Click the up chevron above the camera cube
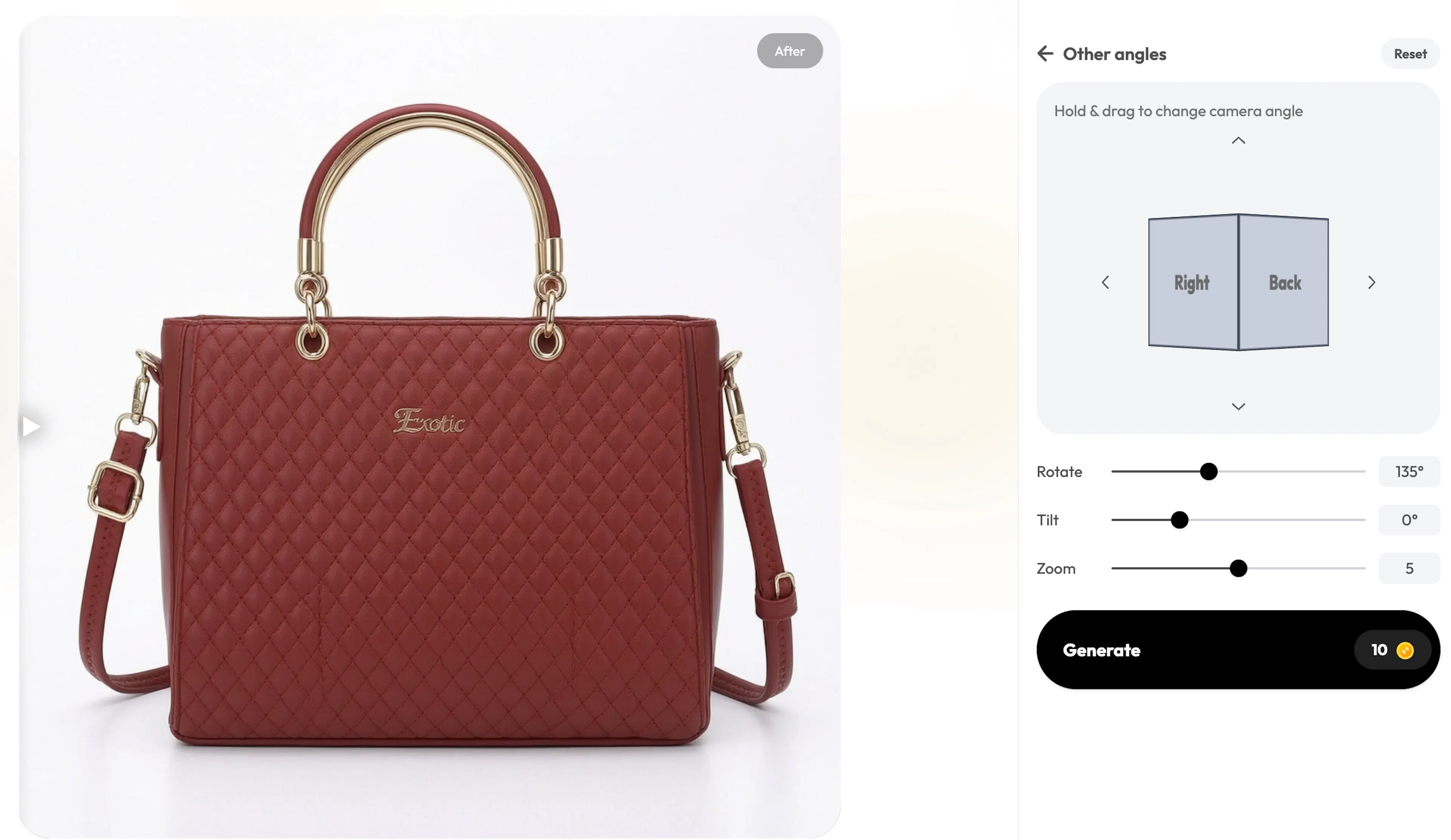Image resolution: width=1451 pixels, height=840 pixels. pyautogui.click(x=1238, y=141)
